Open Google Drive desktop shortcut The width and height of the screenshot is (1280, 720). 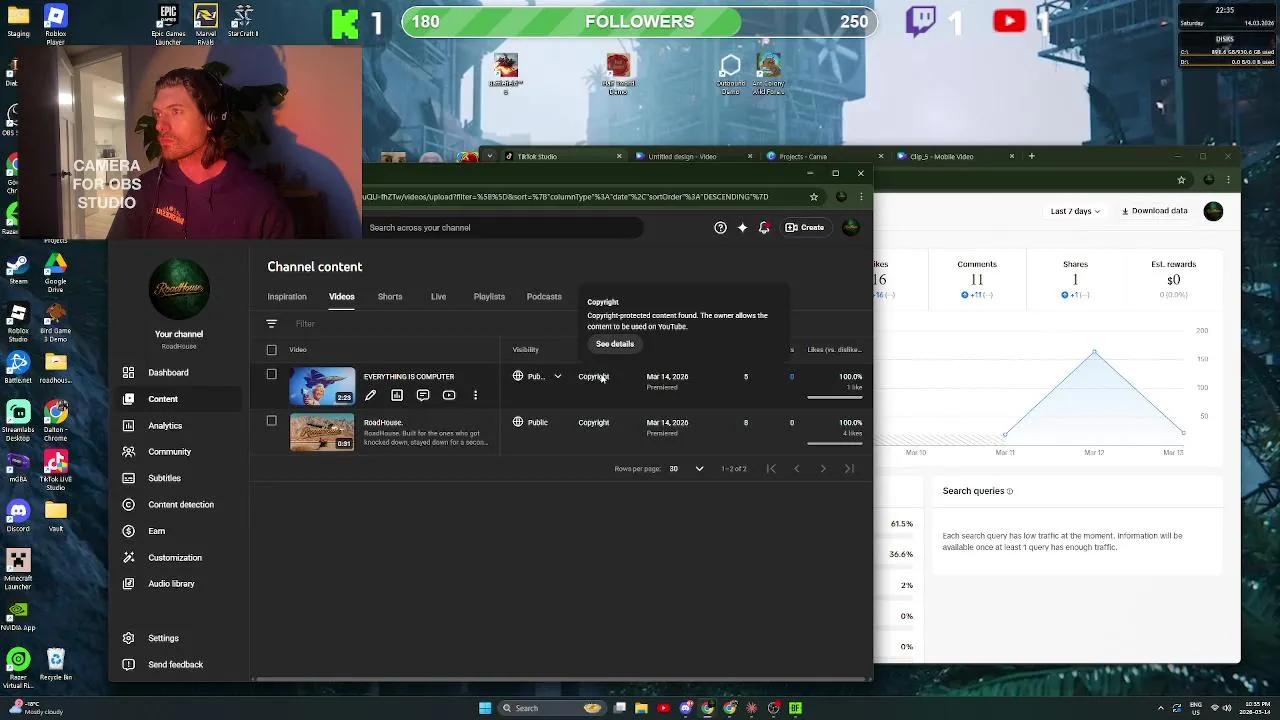coord(55,269)
